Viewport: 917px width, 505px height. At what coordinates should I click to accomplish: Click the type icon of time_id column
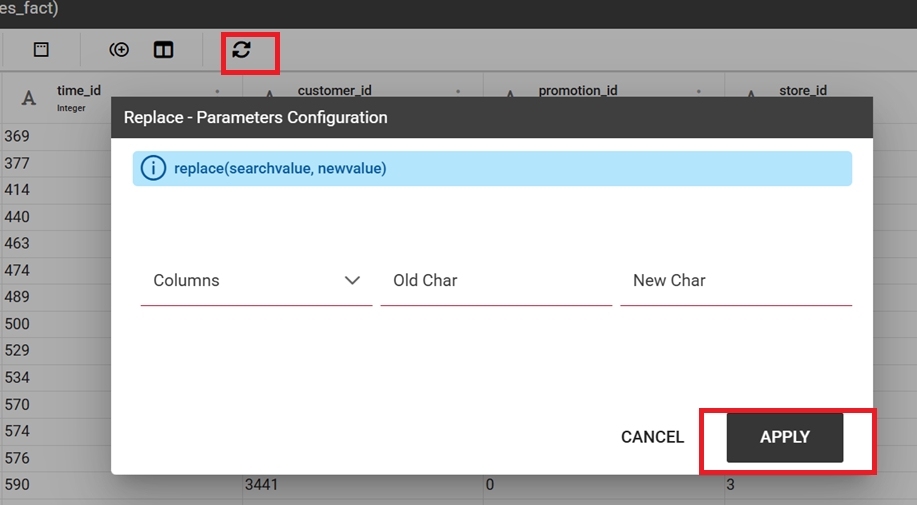coord(29,98)
